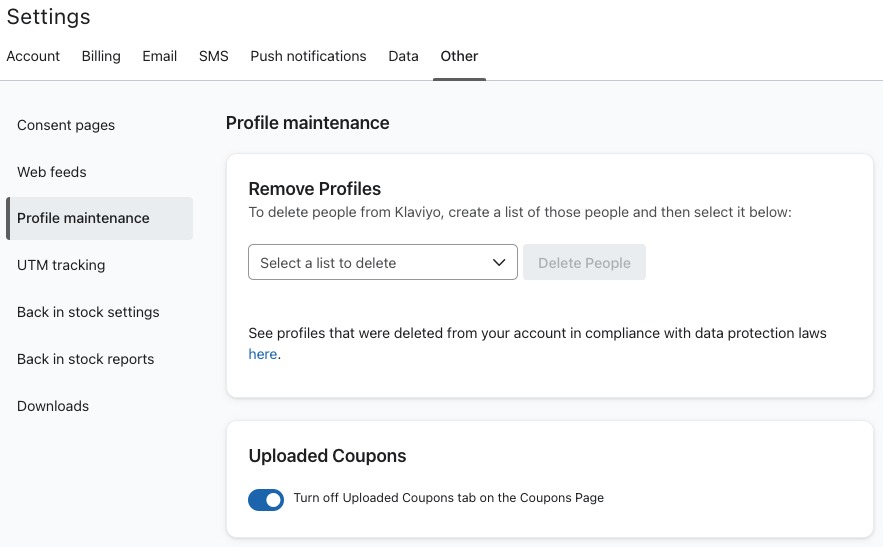883x547 pixels.
Task: Click the Remove Profiles heading
Action: [x=315, y=189]
